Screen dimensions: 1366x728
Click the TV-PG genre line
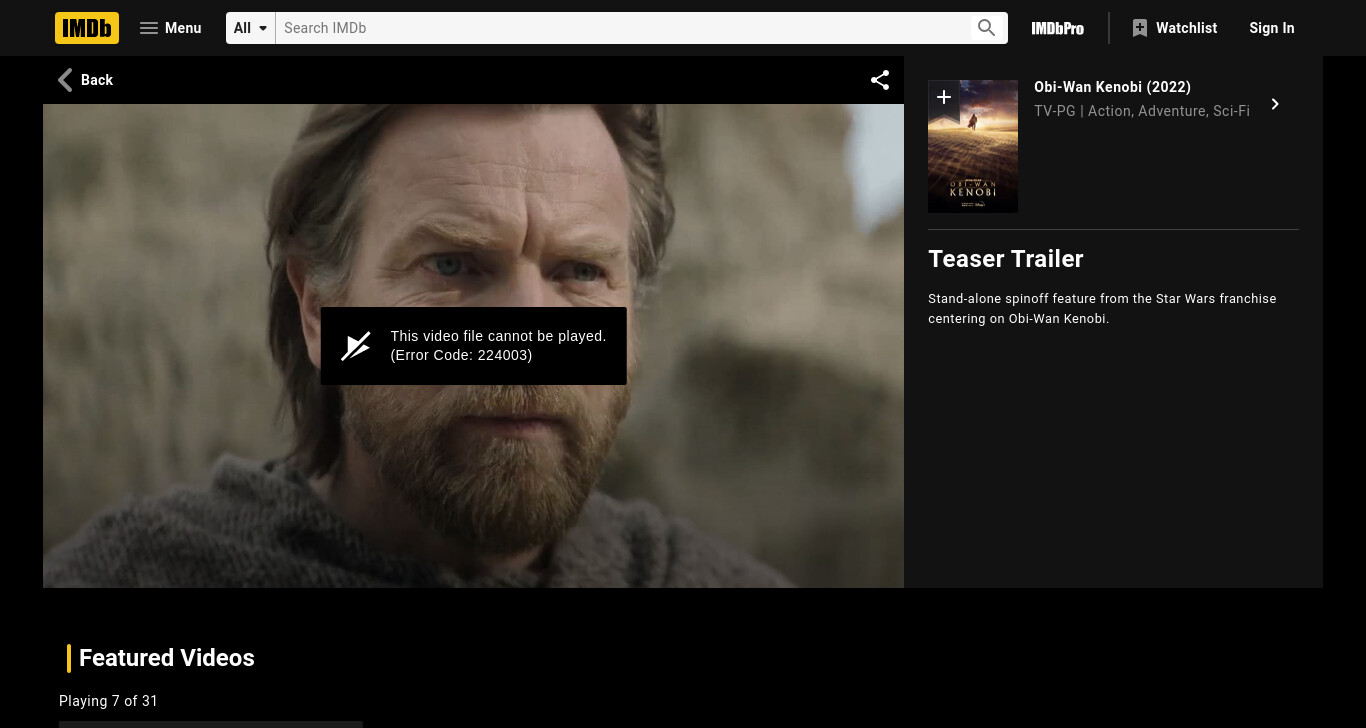(x=1142, y=111)
